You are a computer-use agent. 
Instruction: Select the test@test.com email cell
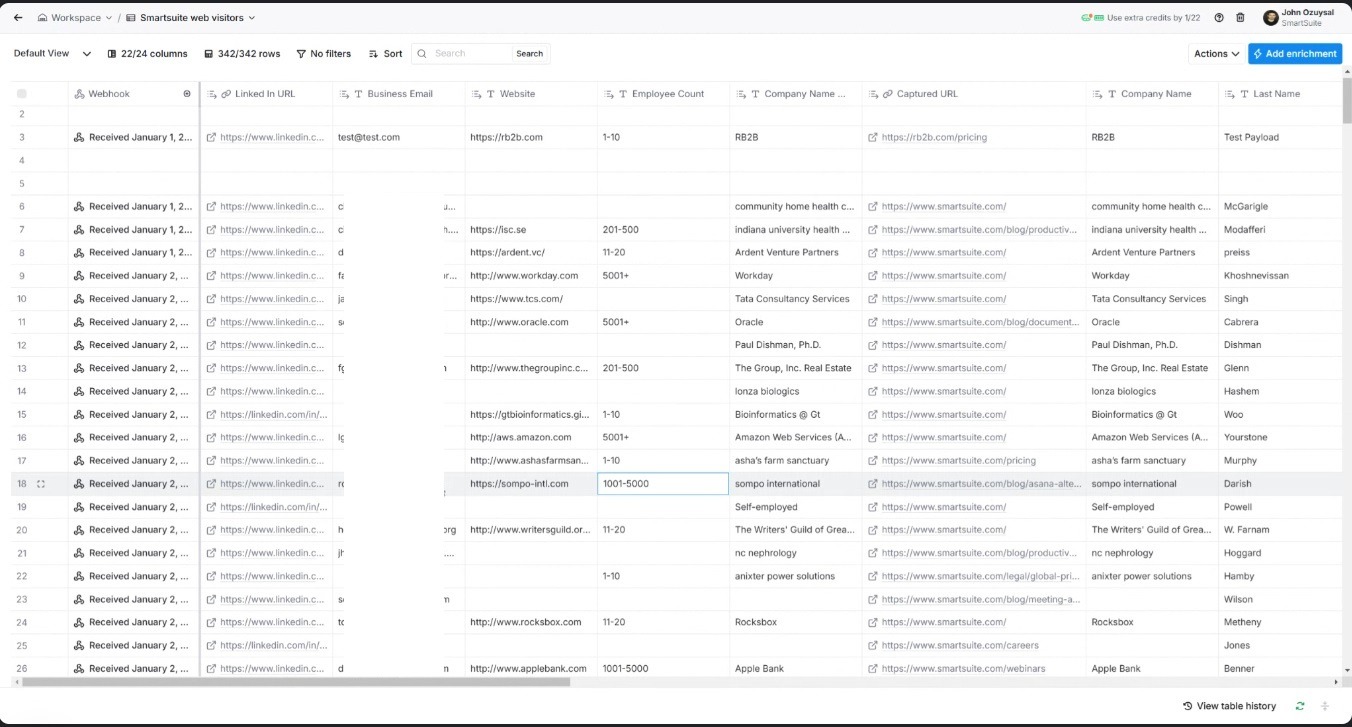tap(399, 137)
